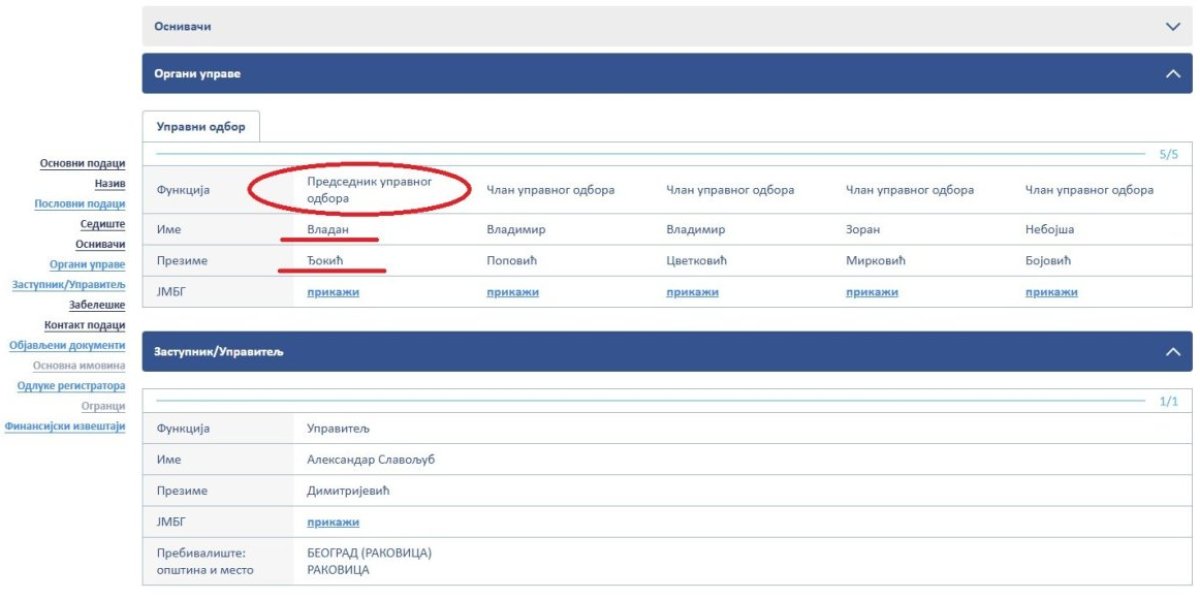This screenshot has height=600, width=1200.
Task: Collapse the Заступник/Управитељ section chevron
Action: pos(1173,352)
